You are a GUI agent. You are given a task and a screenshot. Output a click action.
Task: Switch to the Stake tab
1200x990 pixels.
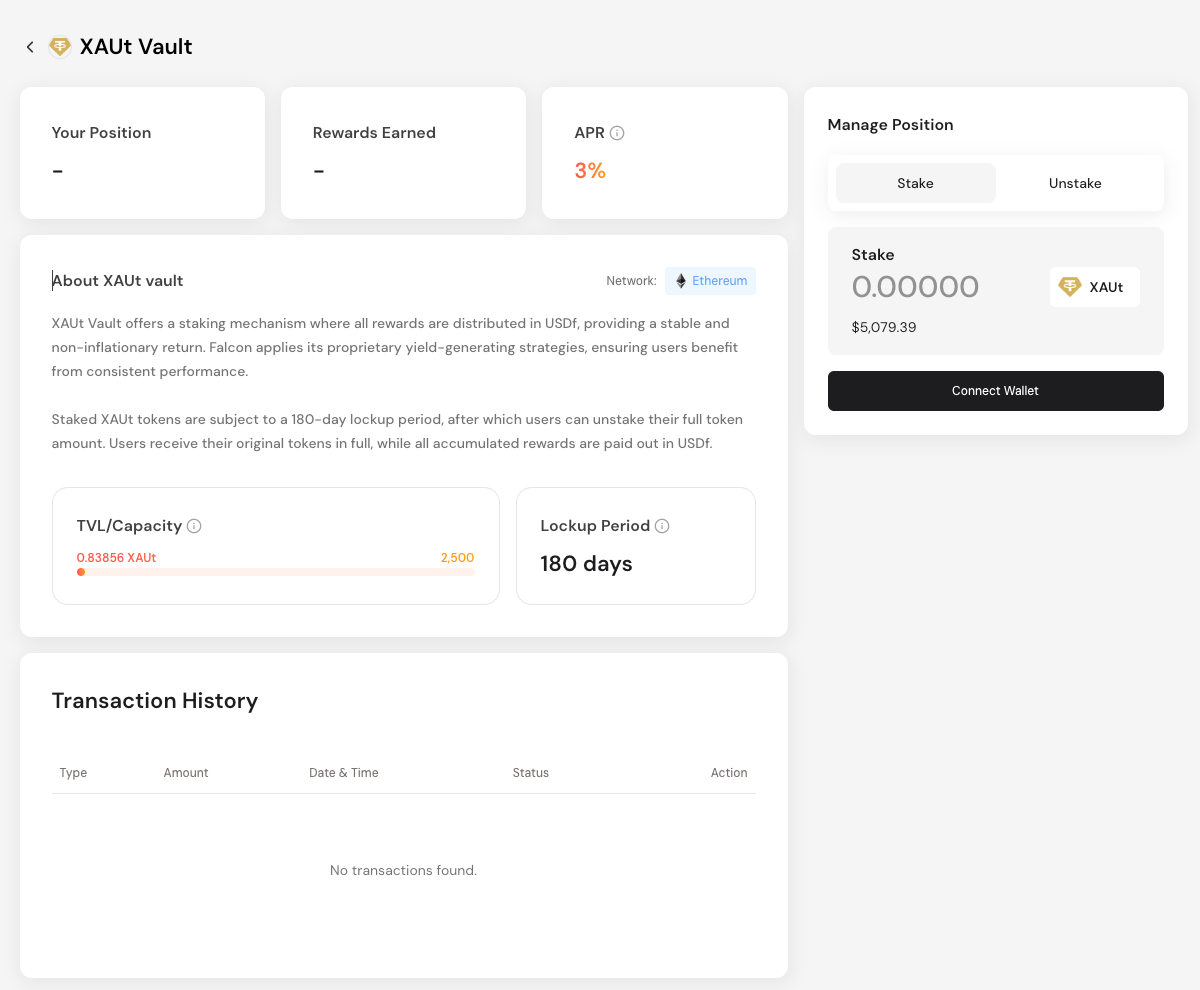click(915, 183)
